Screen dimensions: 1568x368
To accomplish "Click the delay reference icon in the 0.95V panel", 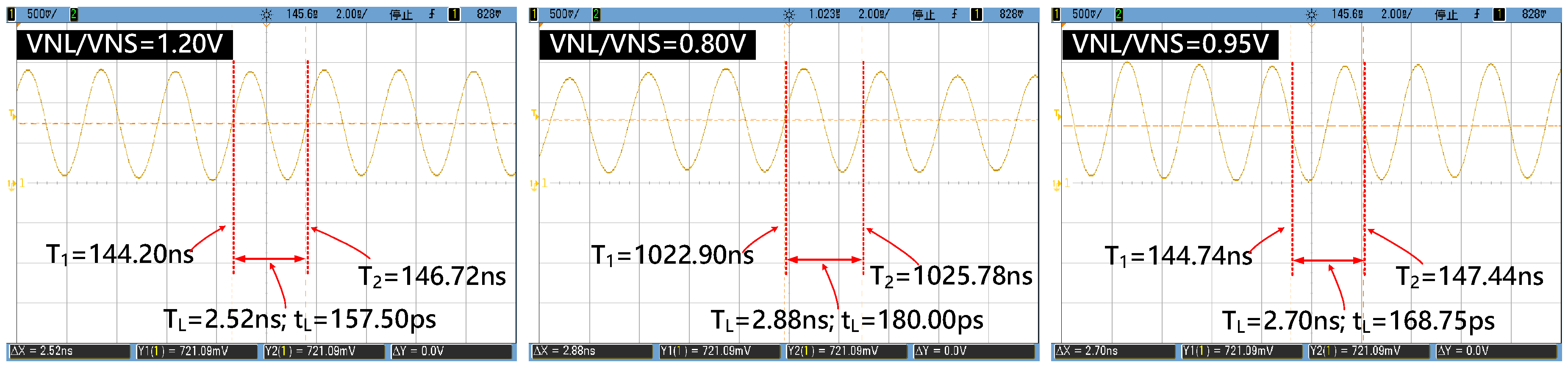I will click(x=1311, y=14).
